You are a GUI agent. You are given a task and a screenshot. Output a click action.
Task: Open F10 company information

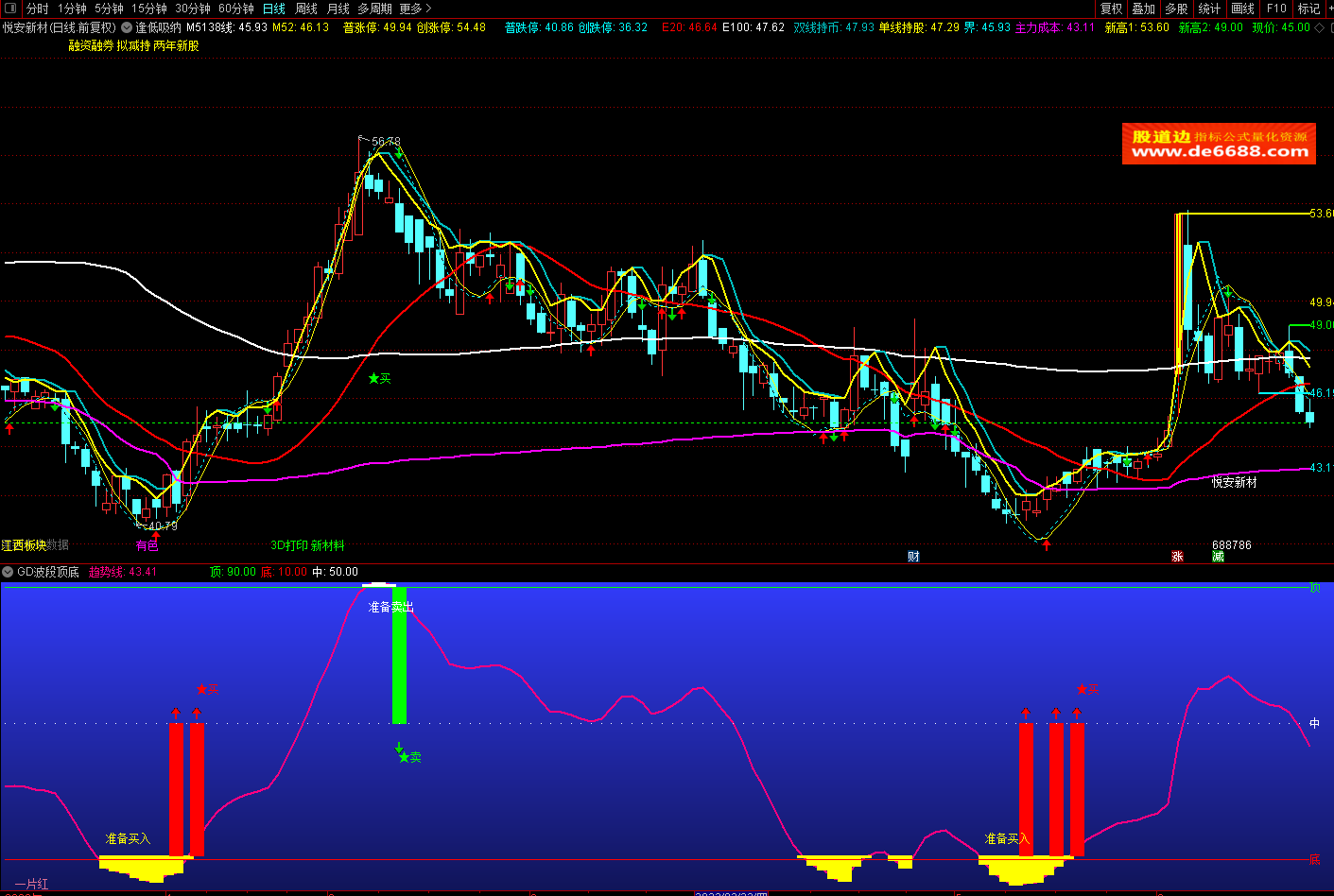pyautogui.click(x=1276, y=9)
